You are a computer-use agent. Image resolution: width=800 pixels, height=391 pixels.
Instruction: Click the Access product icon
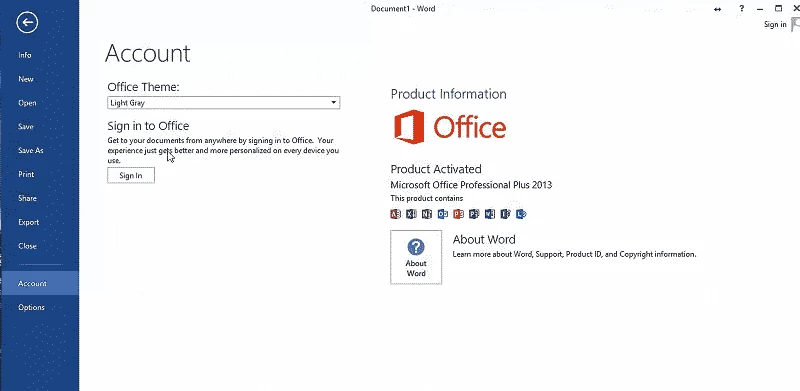395,214
